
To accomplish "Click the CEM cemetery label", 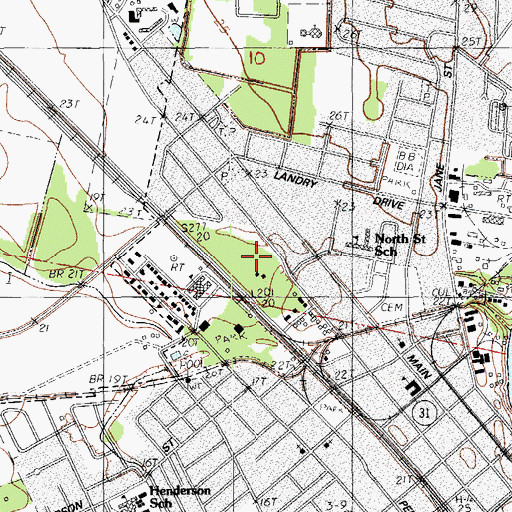I will pos(391,307).
